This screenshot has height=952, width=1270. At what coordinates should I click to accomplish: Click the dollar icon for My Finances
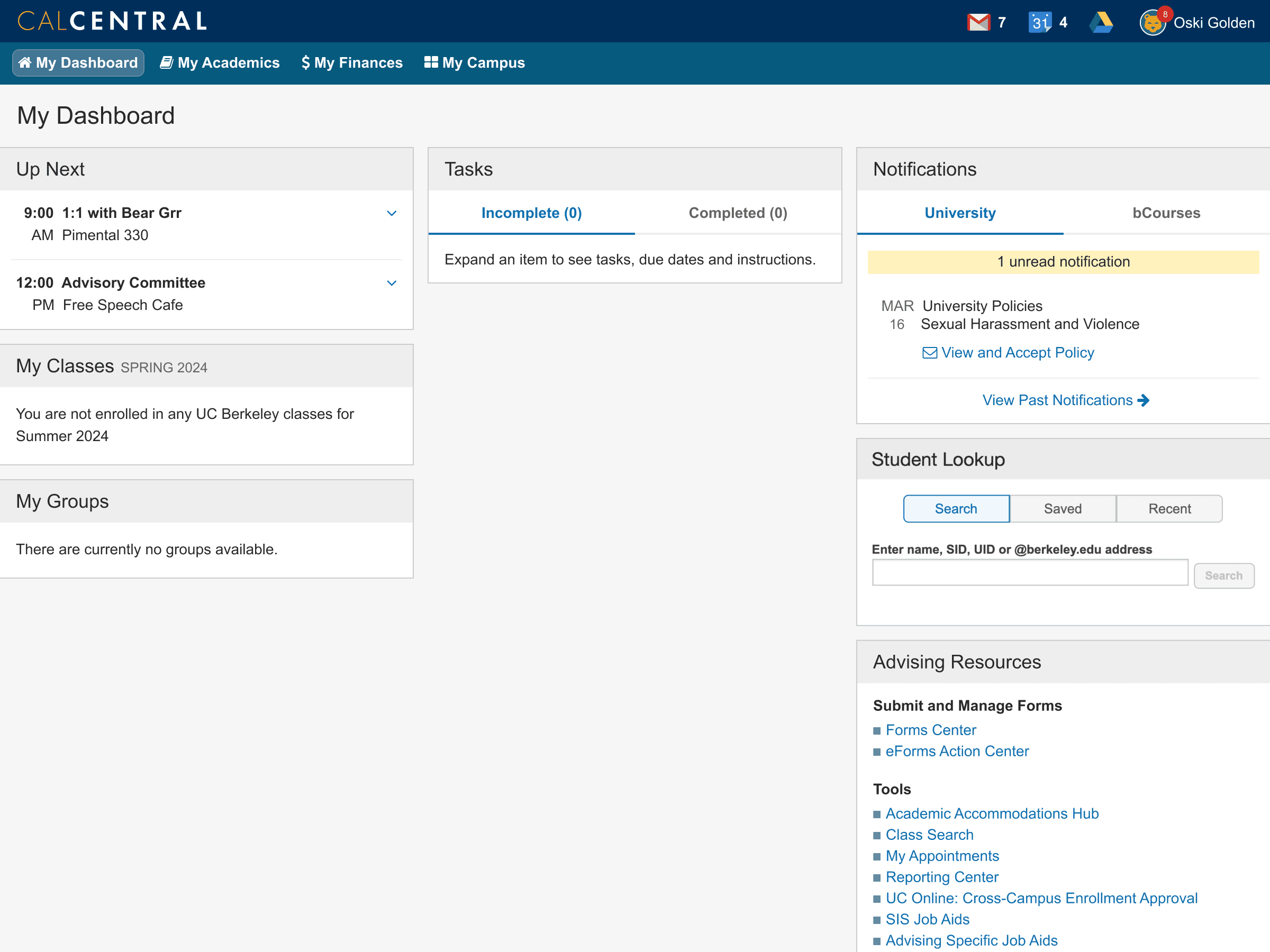305,62
